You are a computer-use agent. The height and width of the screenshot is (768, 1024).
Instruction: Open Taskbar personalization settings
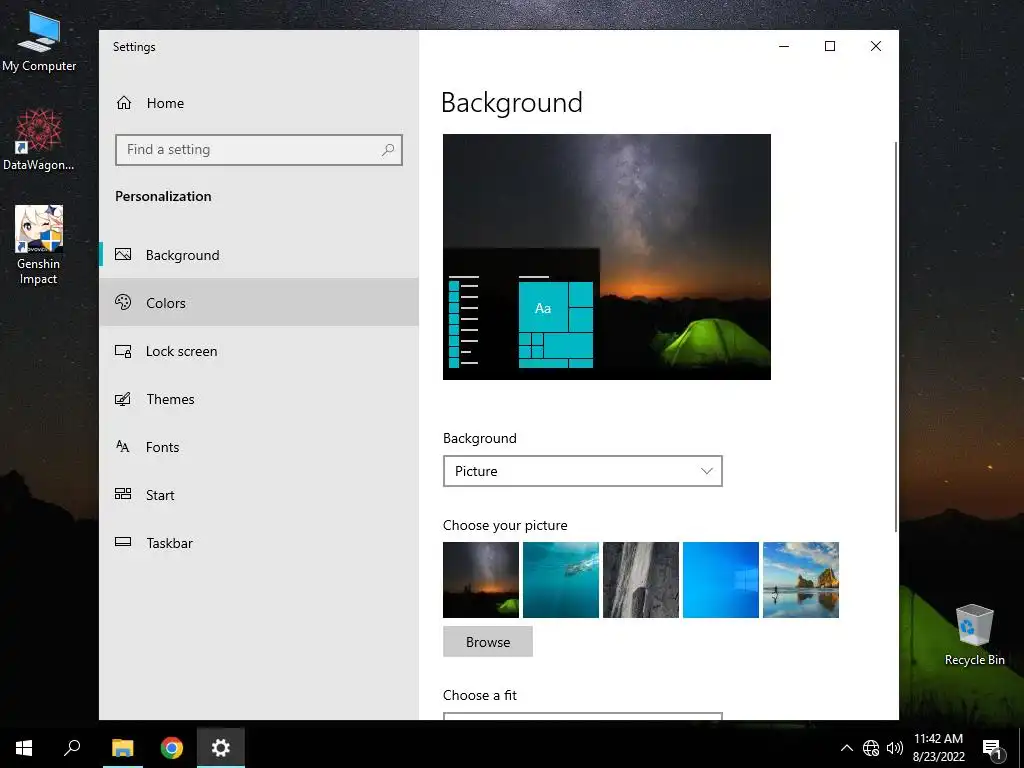click(x=259, y=543)
